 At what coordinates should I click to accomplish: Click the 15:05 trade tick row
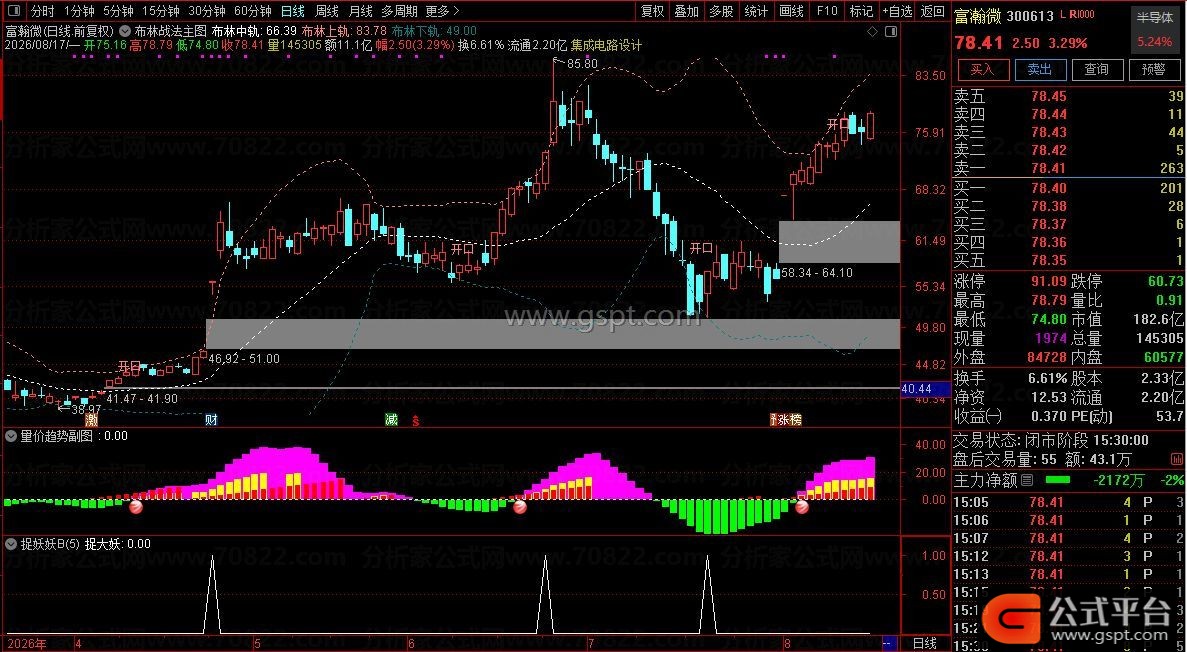click(1068, 502)
